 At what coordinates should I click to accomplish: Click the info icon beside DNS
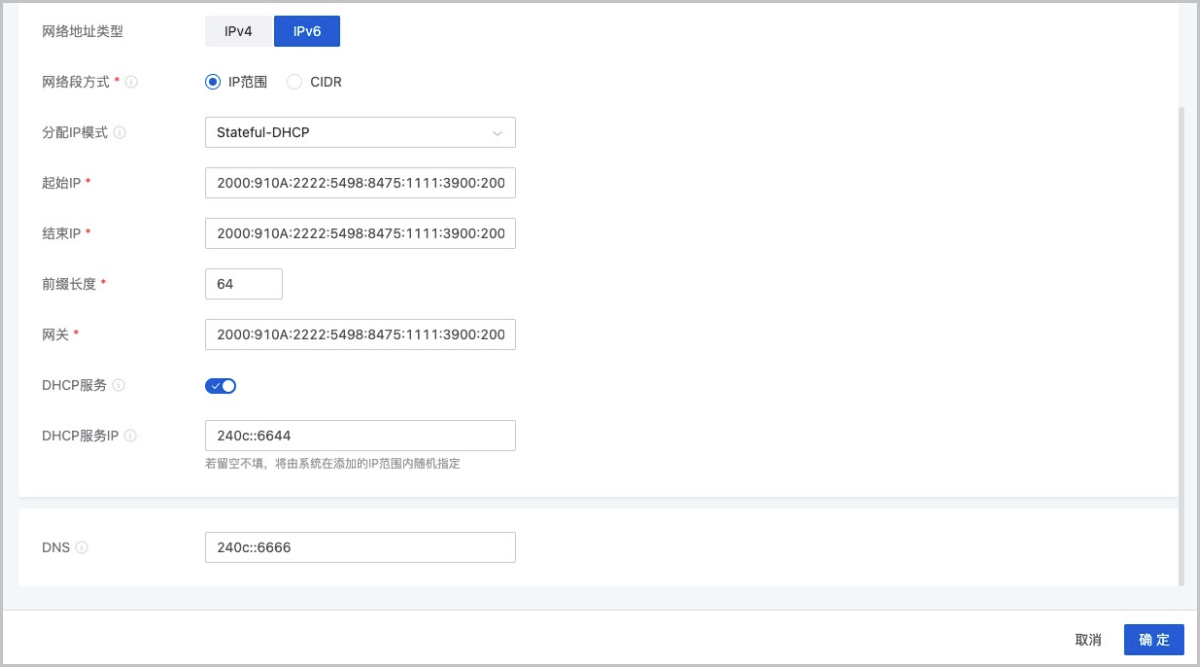click(82, 547)
